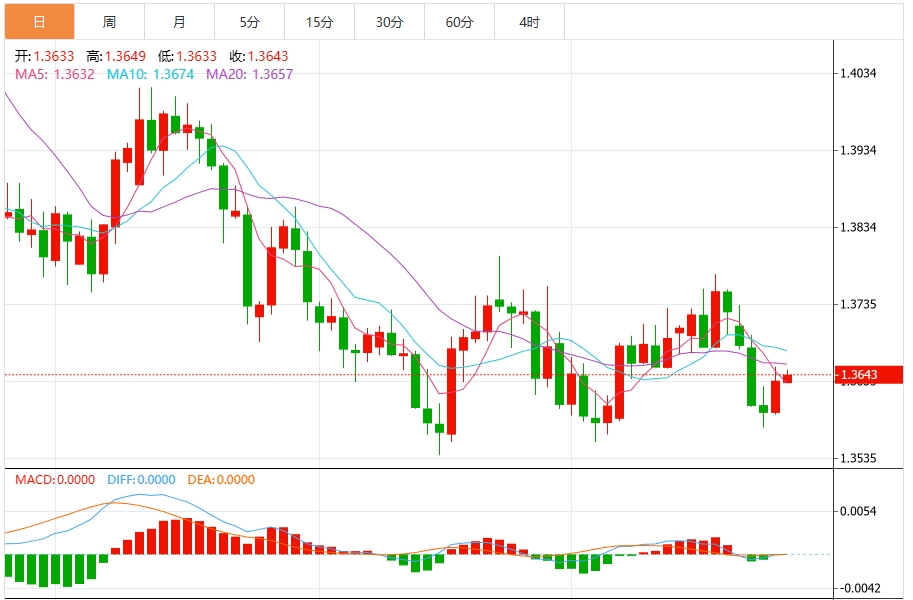Screen dimensions: 913x600
Task: Click the 1.3834 price axis label
Action: point(858,227)
